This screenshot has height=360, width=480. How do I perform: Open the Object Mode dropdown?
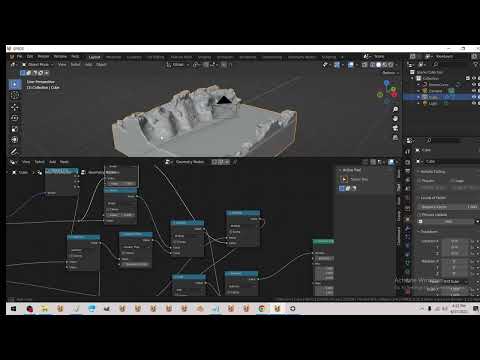(x=38, y=65)
